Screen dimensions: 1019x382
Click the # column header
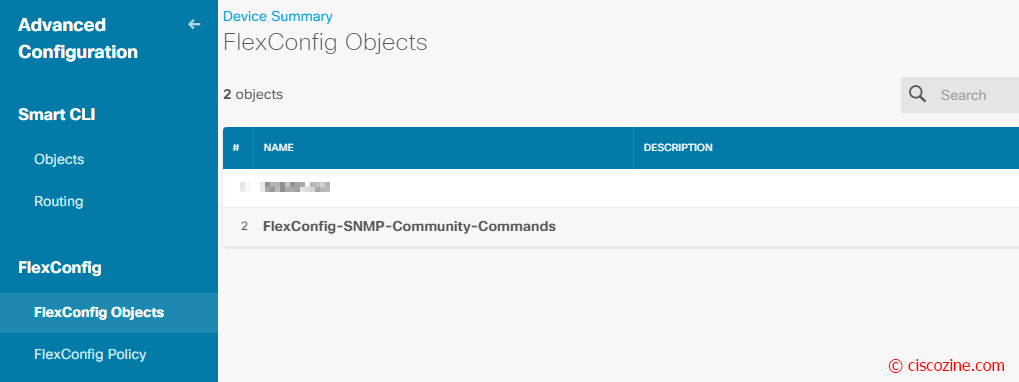pos(236,147)
